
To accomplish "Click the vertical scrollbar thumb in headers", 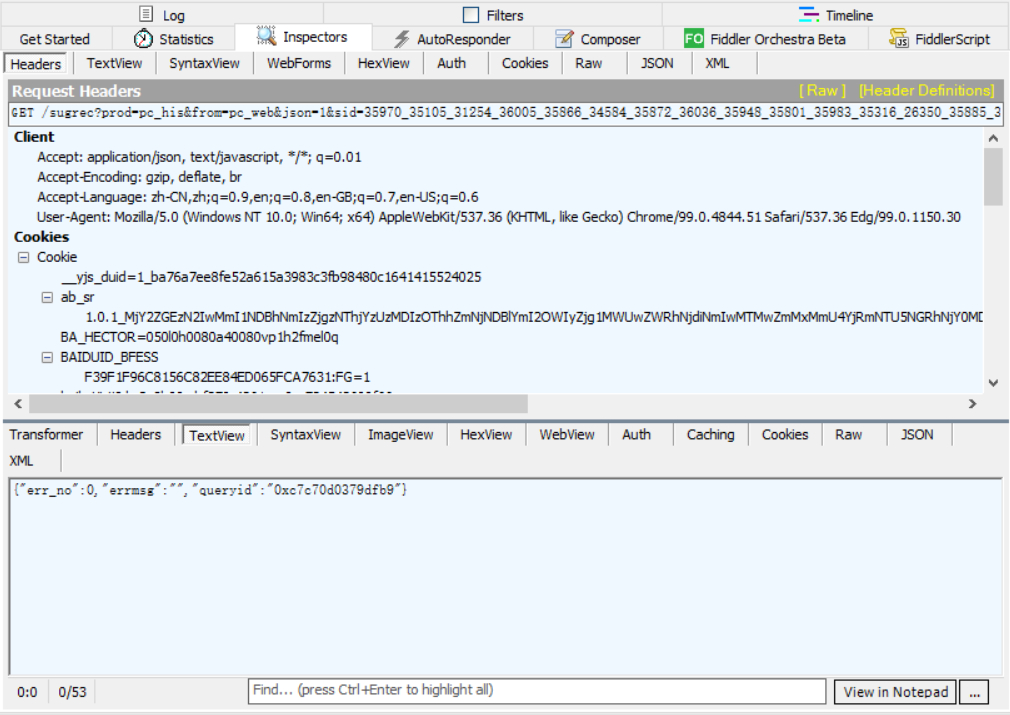I will pos(993,176).
